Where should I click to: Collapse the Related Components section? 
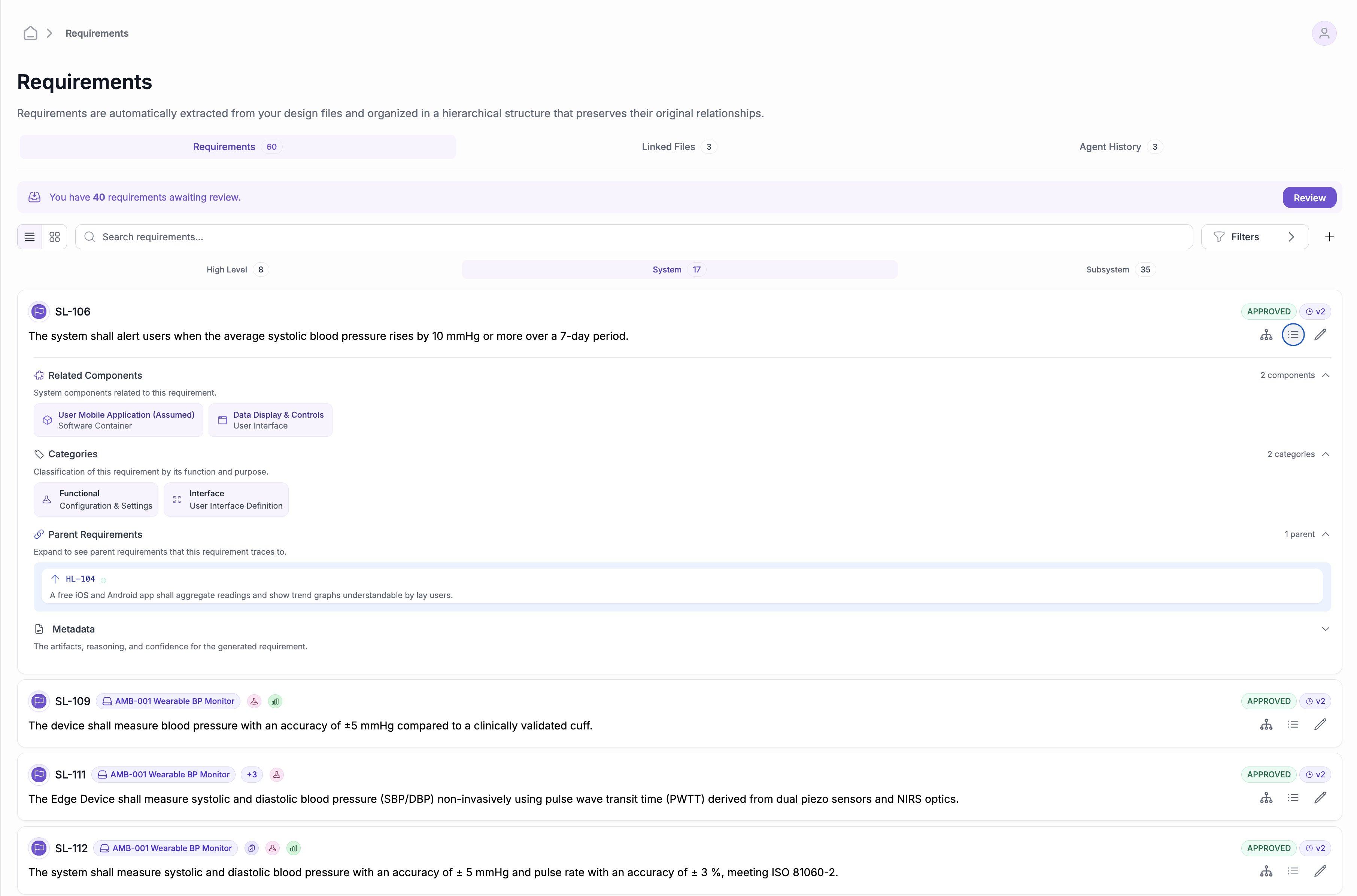tap(1325, 375)
